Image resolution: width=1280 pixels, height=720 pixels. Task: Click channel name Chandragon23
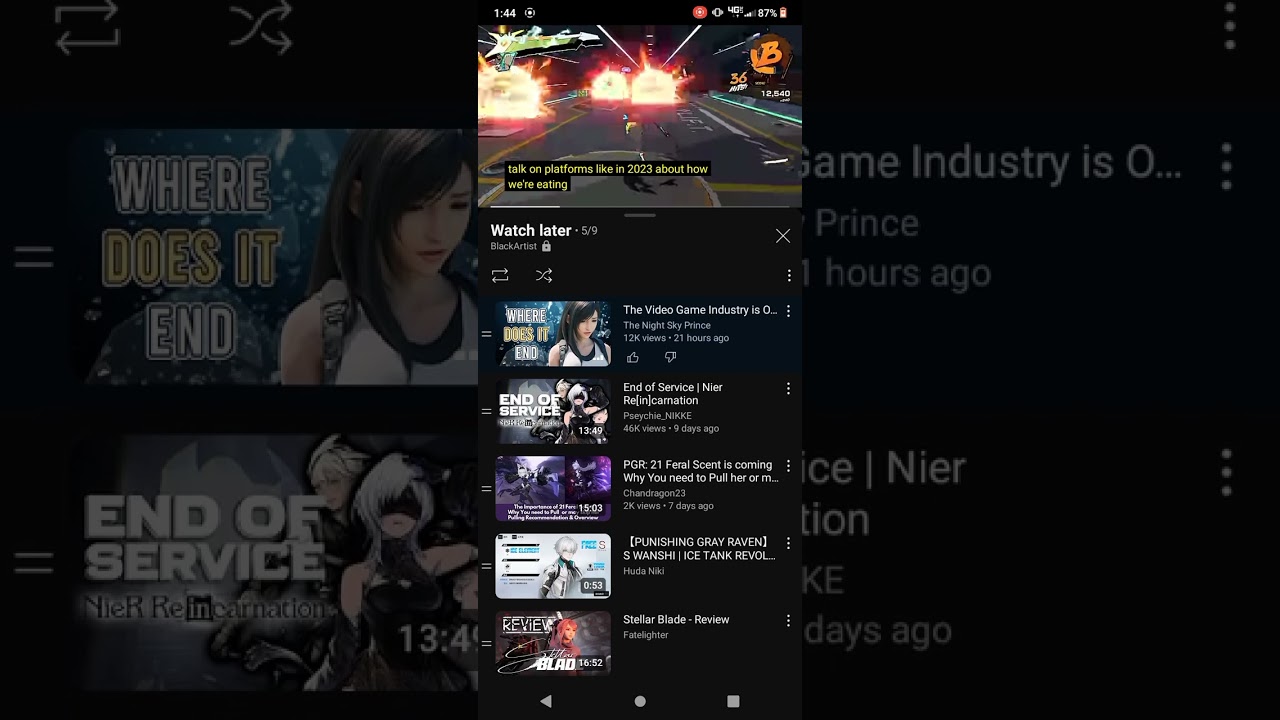click(654, 493)
